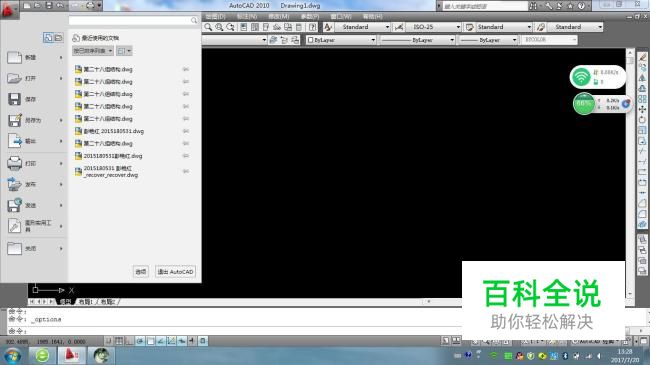Click the InfoCenter binoculars search icon
The height and width of the screenshot is (365, 650).
click(533, 6)
